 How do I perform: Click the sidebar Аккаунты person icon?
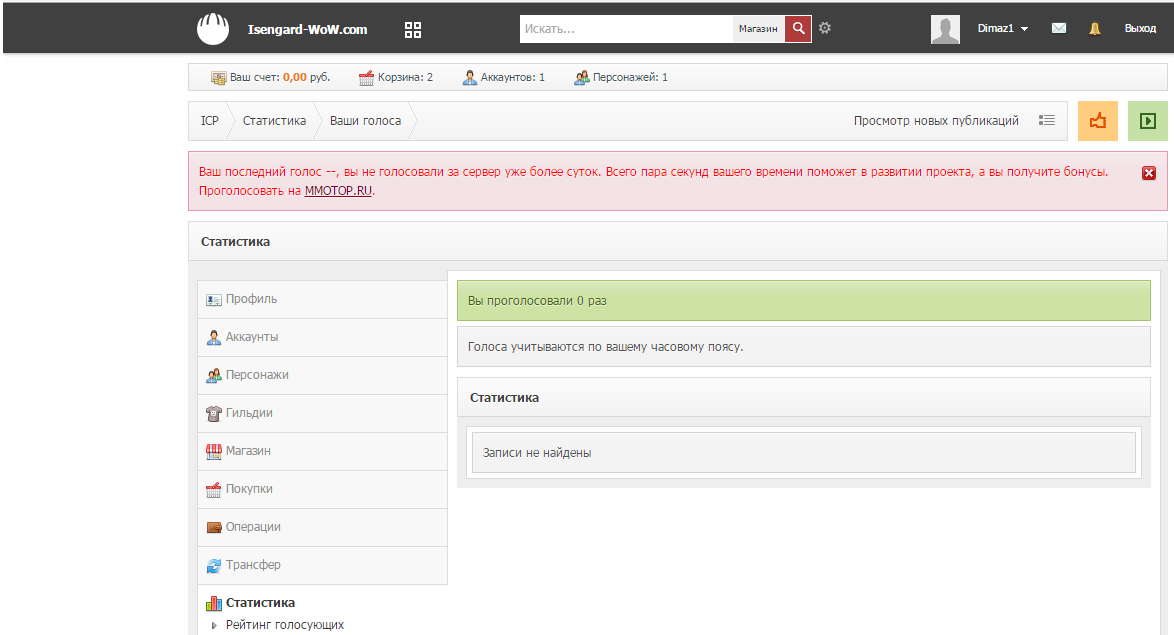tap(213, 338)
